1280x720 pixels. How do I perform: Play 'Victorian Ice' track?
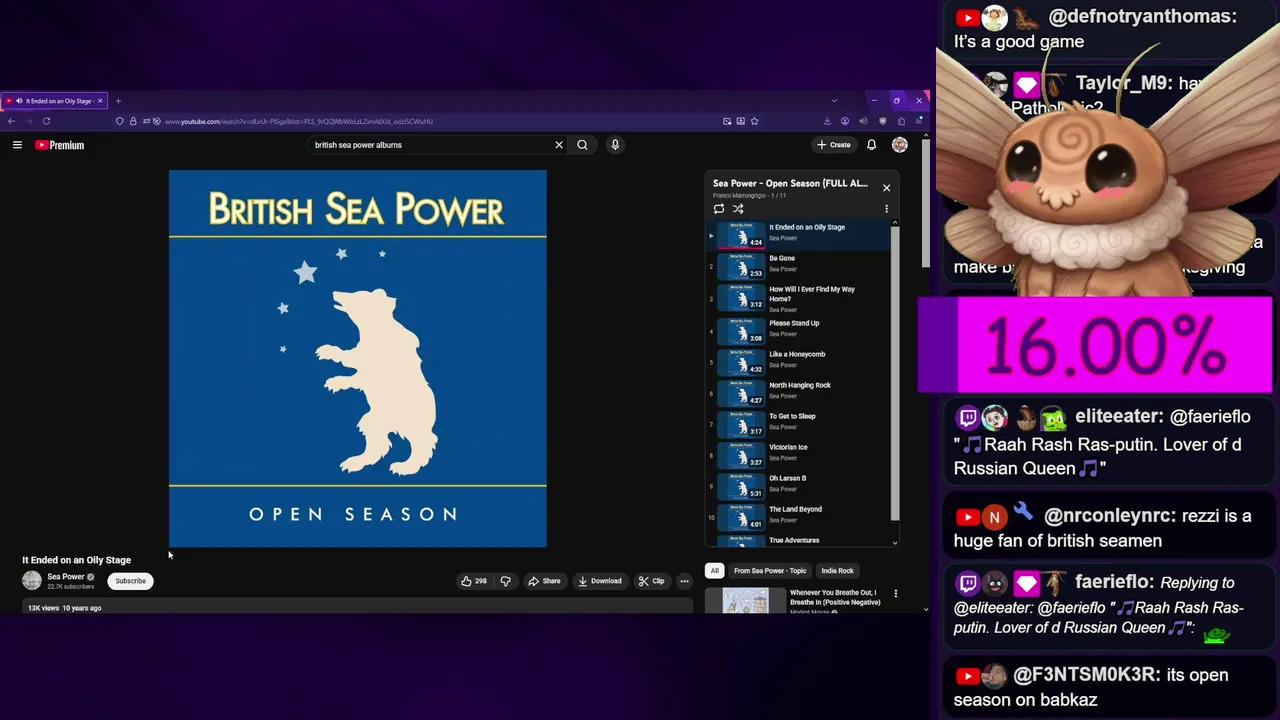(798, 453)
